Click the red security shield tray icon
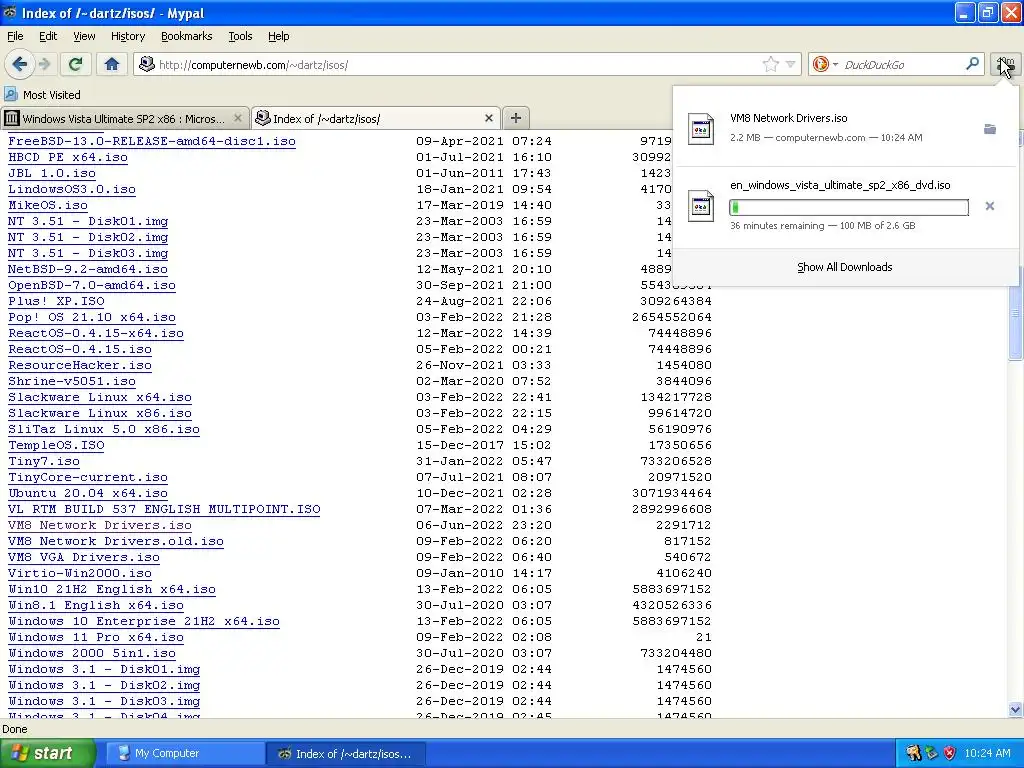 (x=950, y=753)
